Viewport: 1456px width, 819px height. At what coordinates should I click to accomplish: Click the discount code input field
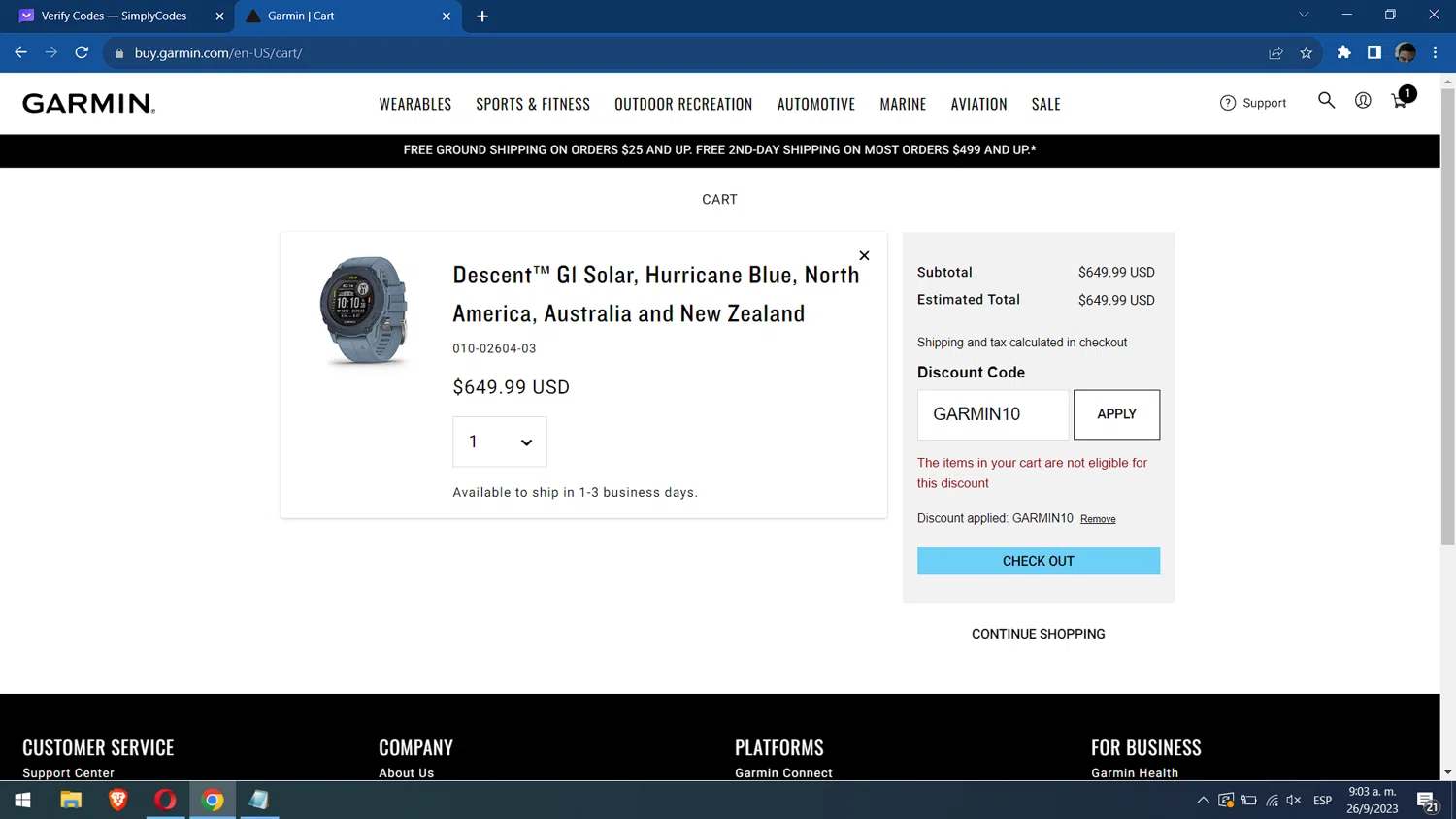[993, 414]
